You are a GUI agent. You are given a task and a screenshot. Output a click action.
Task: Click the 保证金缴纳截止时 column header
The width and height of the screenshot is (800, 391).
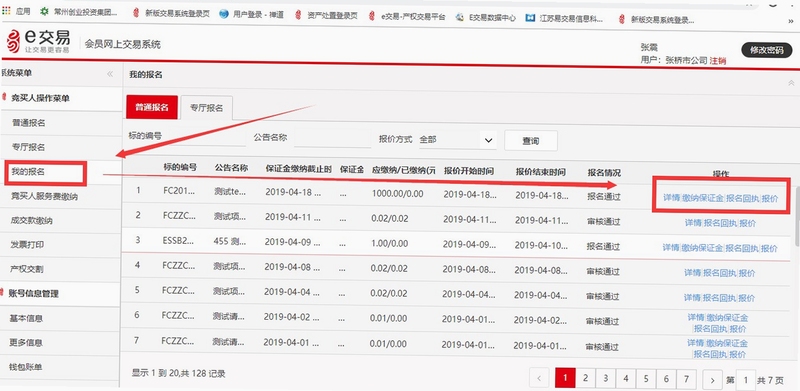(x=299, y=169)
